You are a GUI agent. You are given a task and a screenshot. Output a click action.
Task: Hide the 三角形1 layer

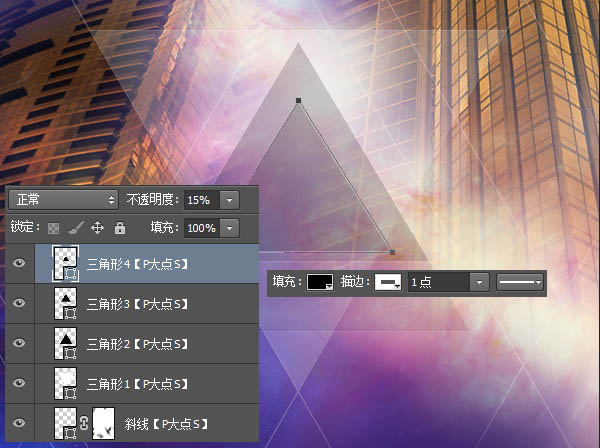(19, 383)
